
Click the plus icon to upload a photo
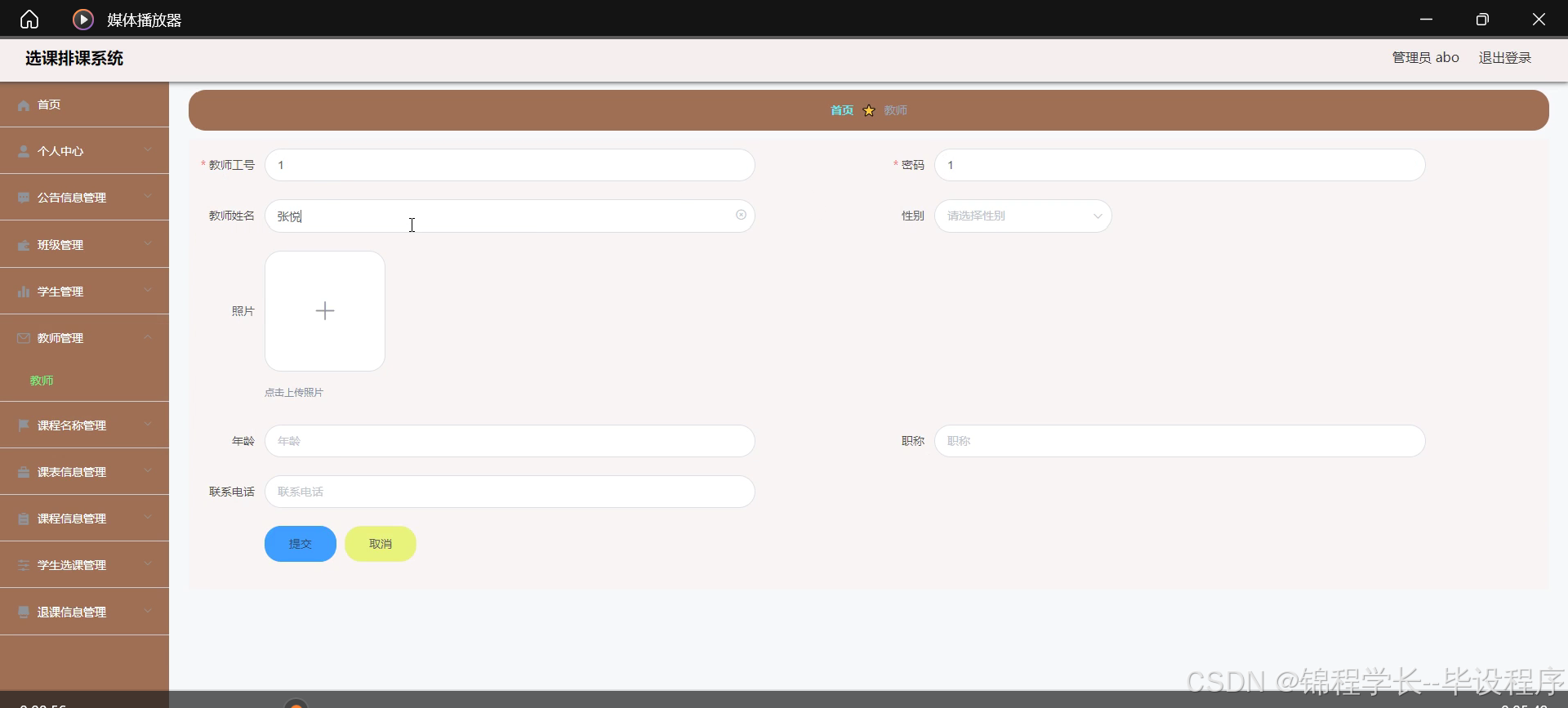point(325,311)
